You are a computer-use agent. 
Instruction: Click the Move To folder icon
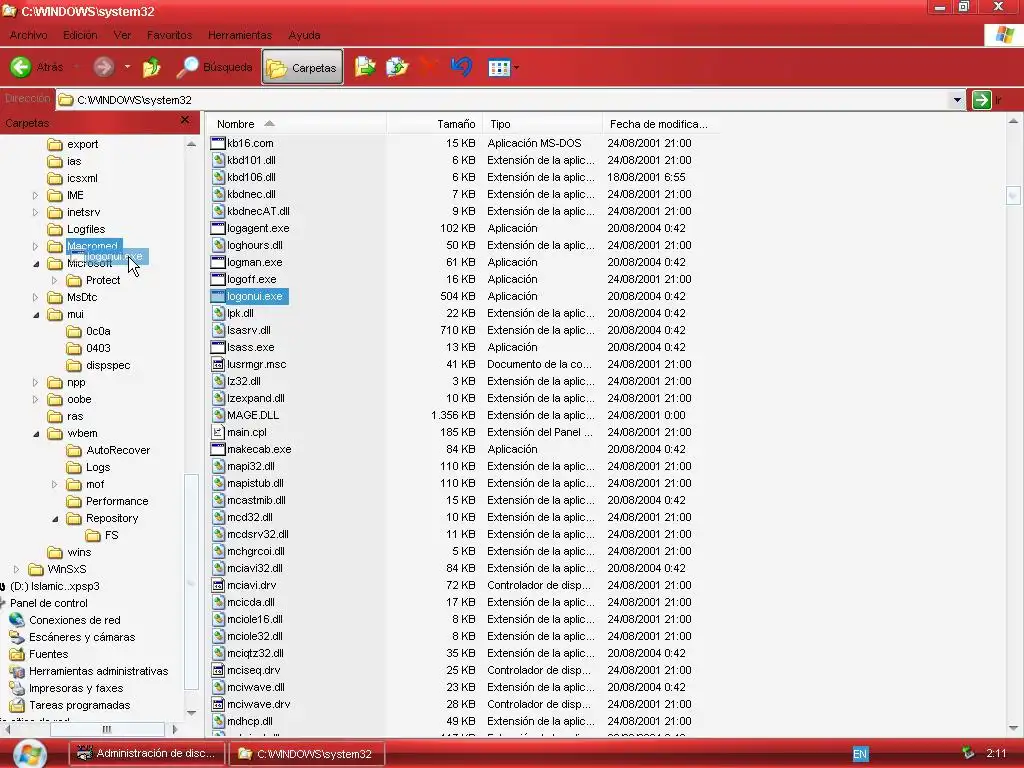pyautogui.click(x=365, y=67)
